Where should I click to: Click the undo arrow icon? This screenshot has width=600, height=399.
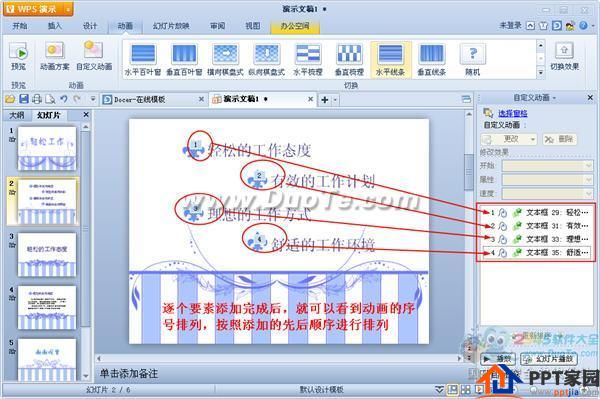[x=64, y=99]
